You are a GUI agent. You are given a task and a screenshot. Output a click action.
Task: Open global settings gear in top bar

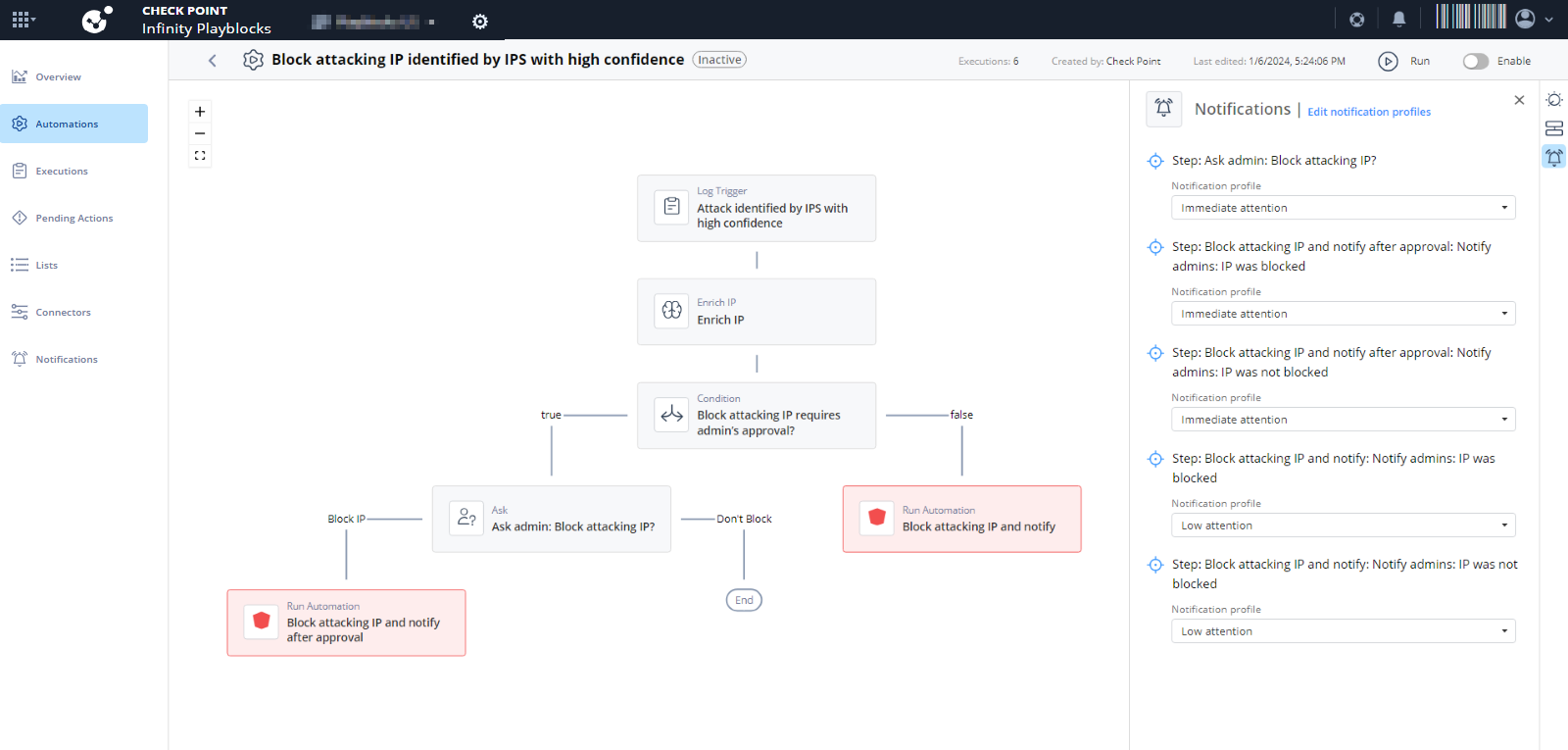point(480,22)
